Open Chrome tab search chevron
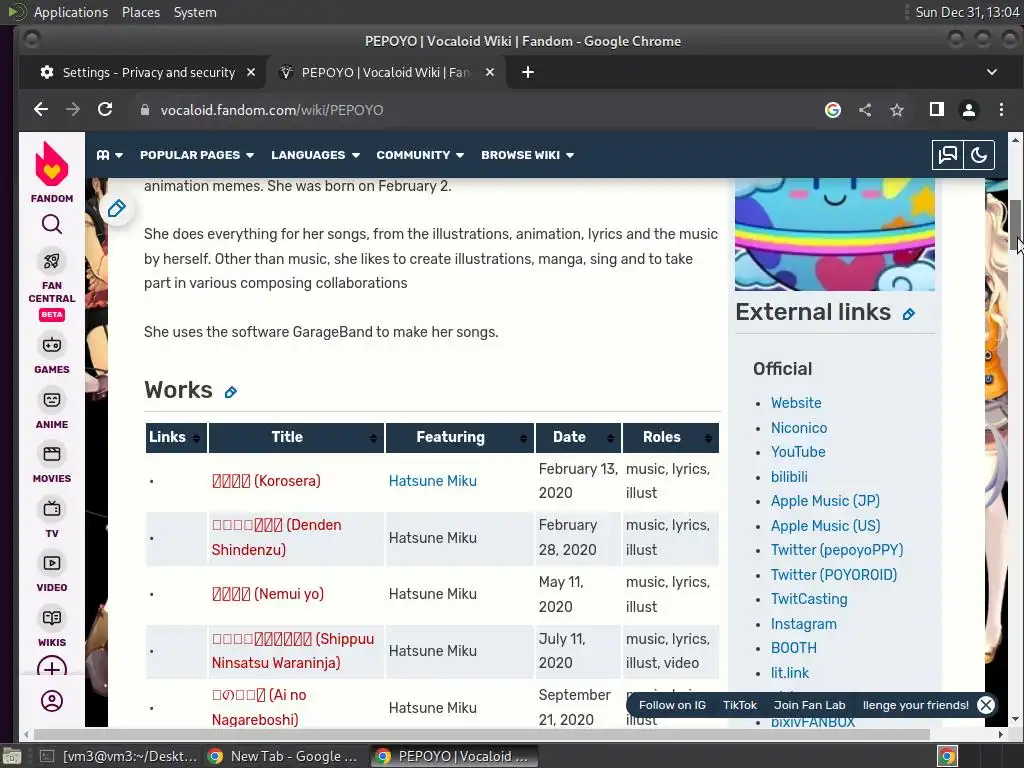Image resolution: width=1024 pixels, height=768 pixels. 991,72
